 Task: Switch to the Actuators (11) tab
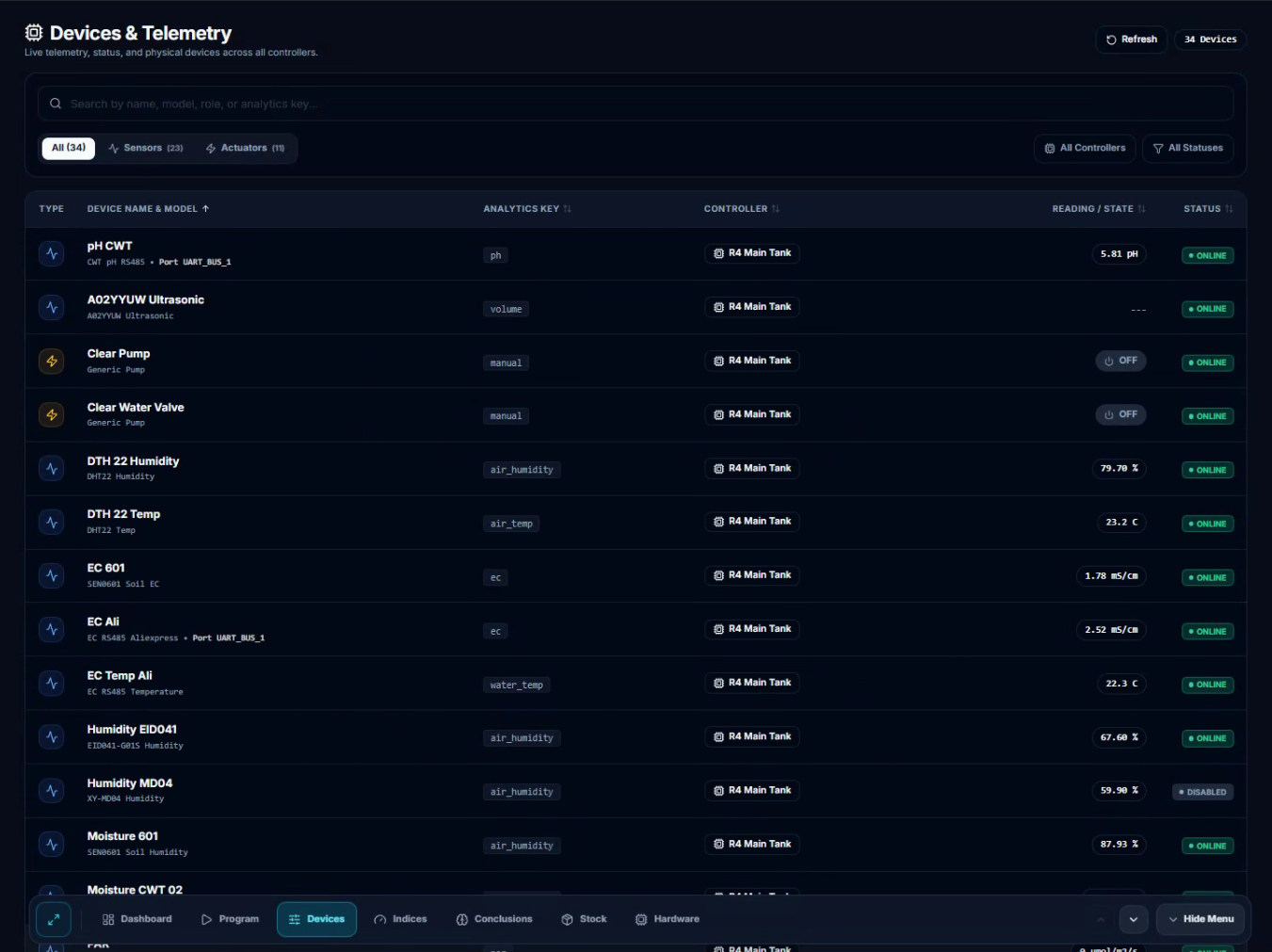coord(245,148)
